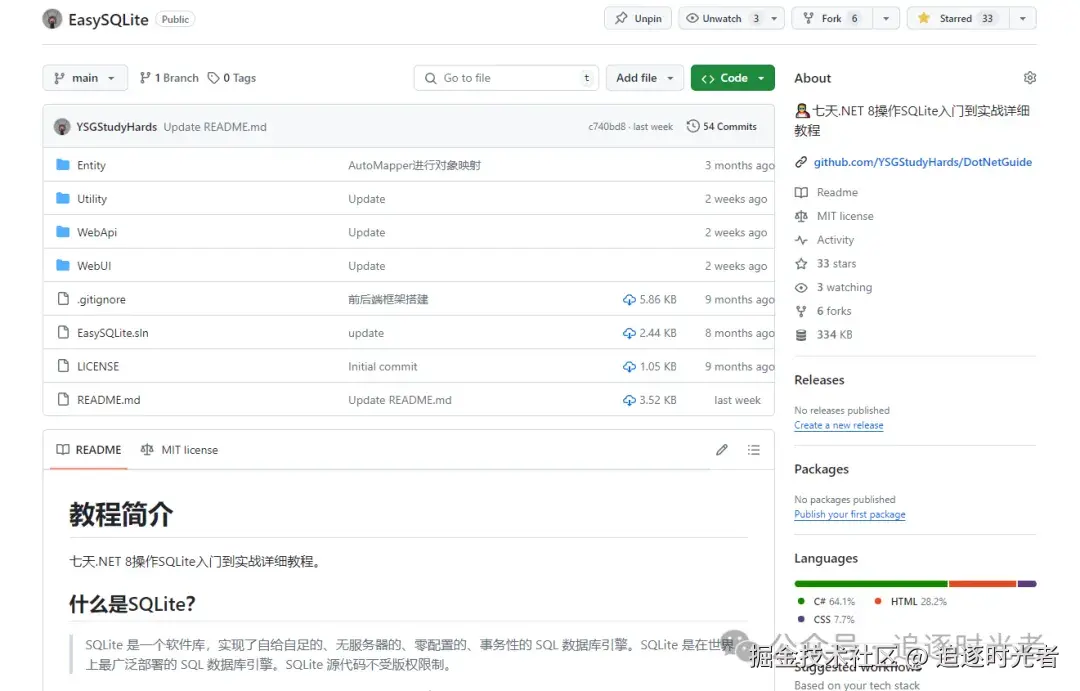
Task: Open the repository owner avatar beside EasySQLite
Action: tap(52, 19)
